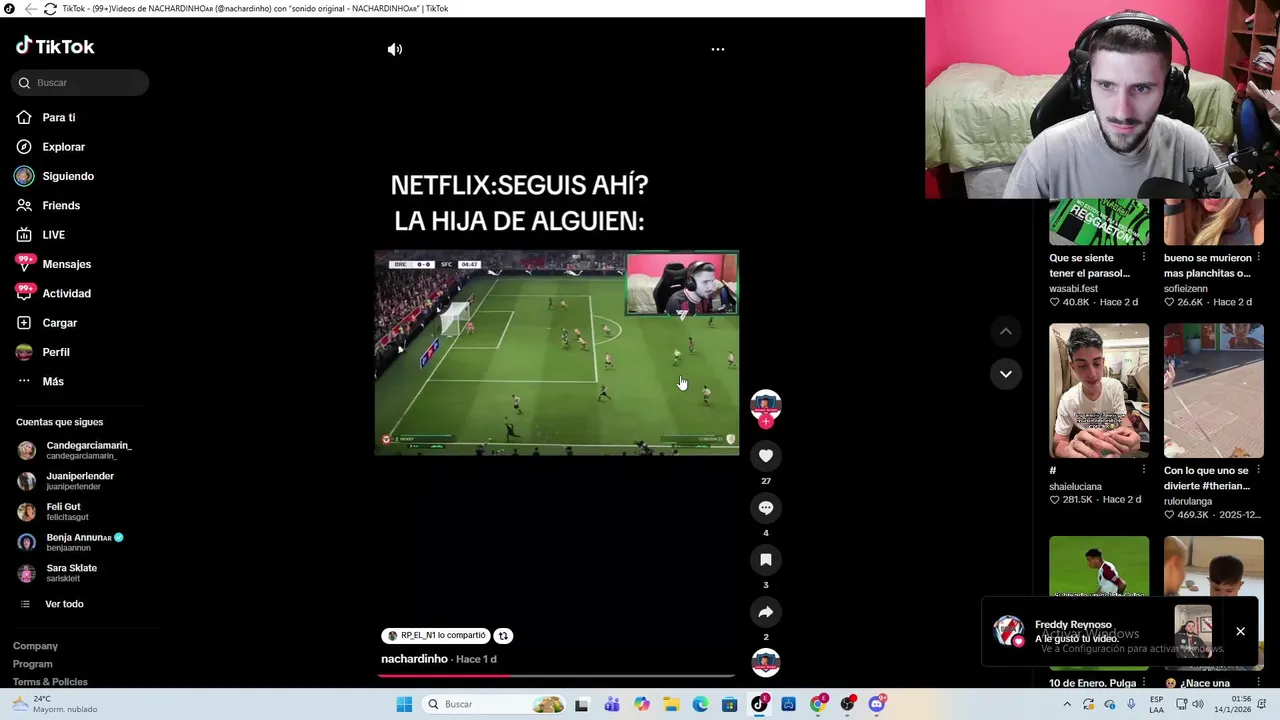Expand the Program footer section
Image resolution: width=1280 pixels, height=720 pixels.
pos(33,664)
